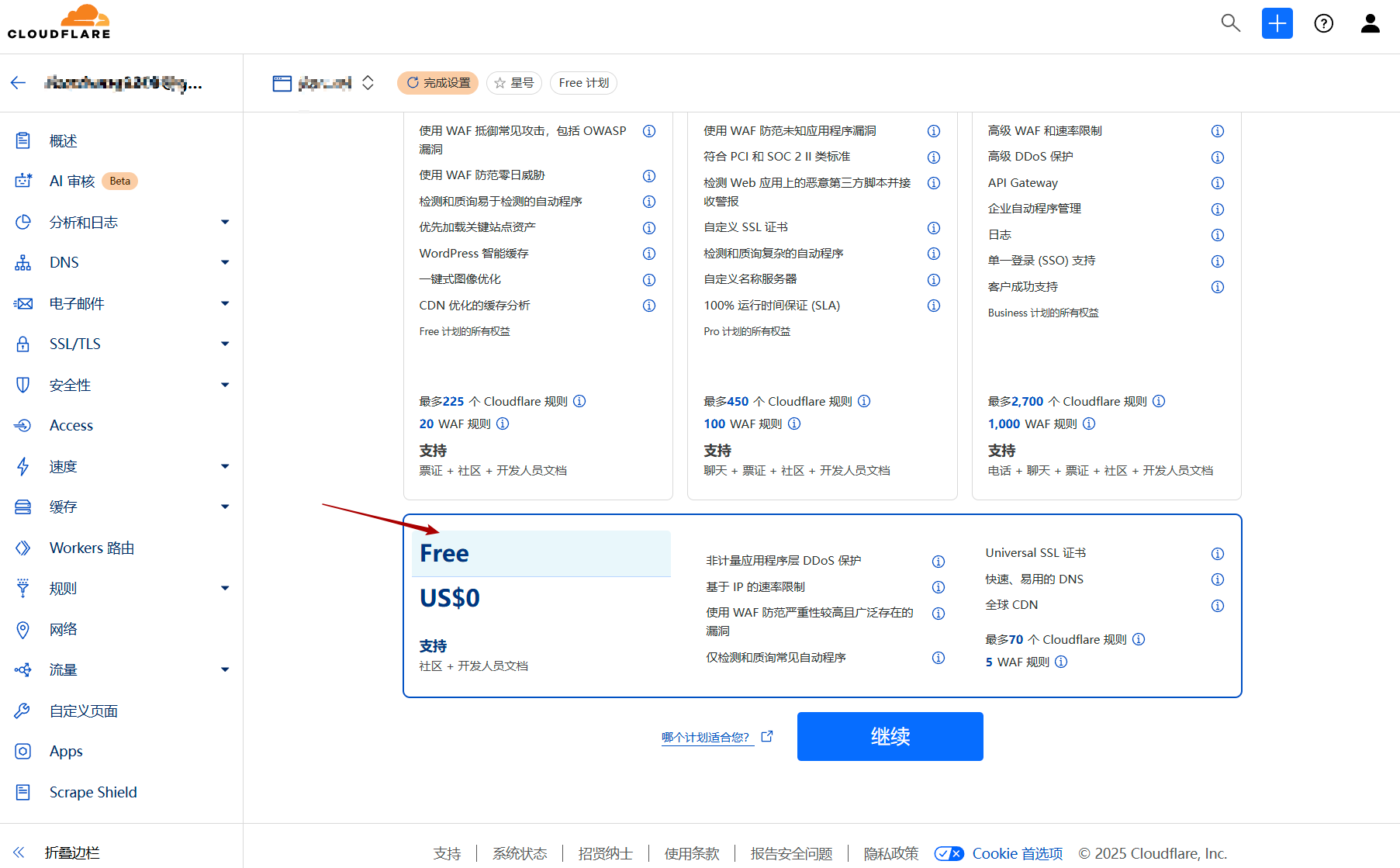Toggle the Cookie 首选项 privacy switch icon

click(x=949, y=853)
